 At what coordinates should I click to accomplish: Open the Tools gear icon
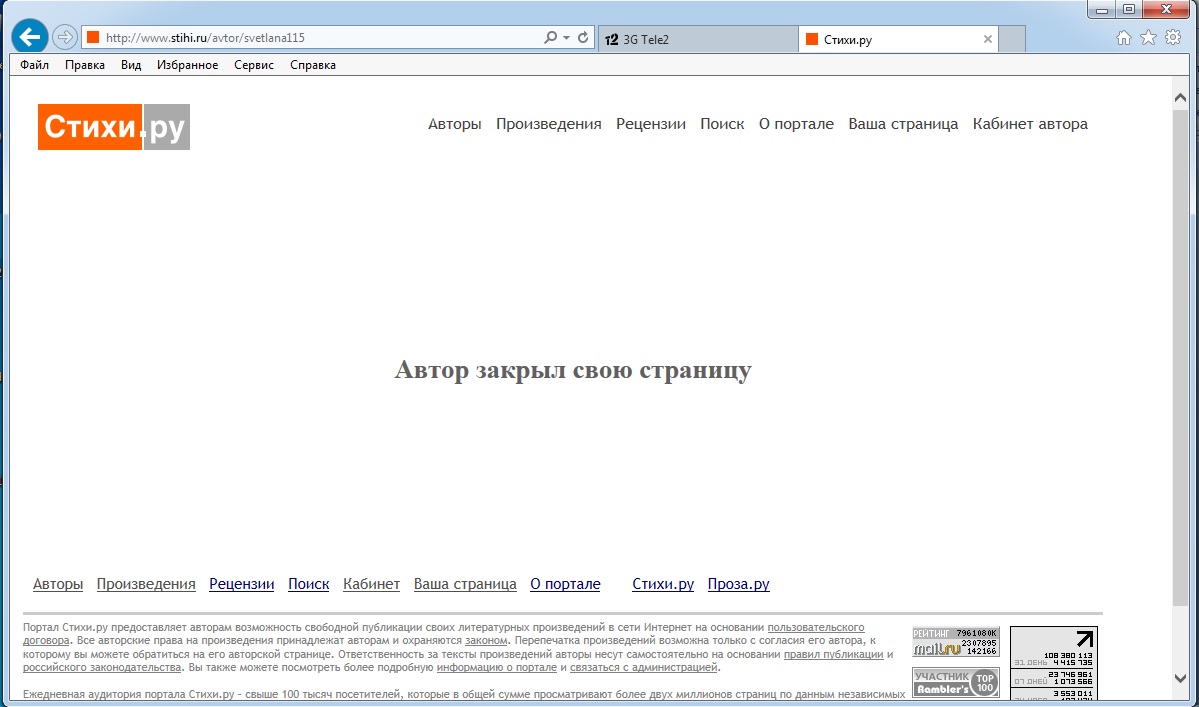(1173, 38)
